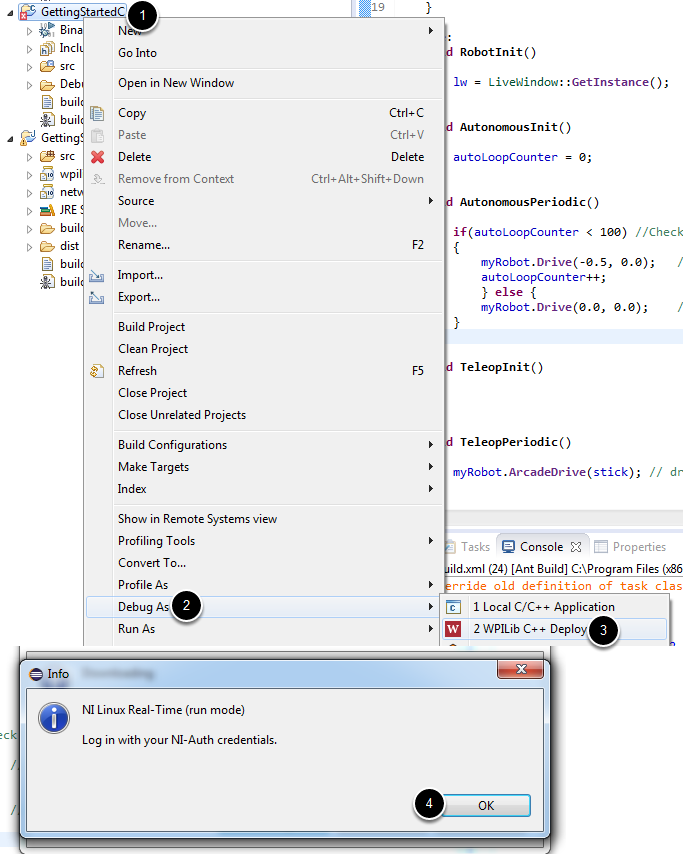Screen dimensions: 683x854
Task: Expand the wpilib library node
Action: pos(29,175)
